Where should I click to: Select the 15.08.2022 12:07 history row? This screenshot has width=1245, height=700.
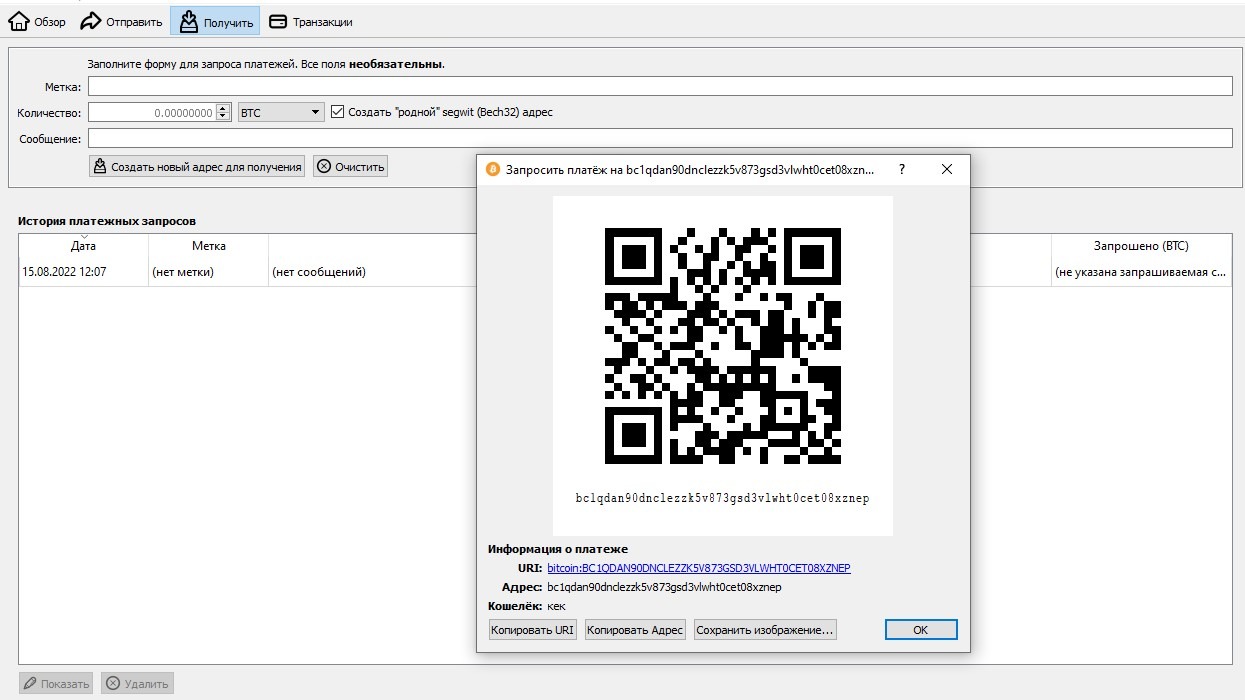coord(625,272)
